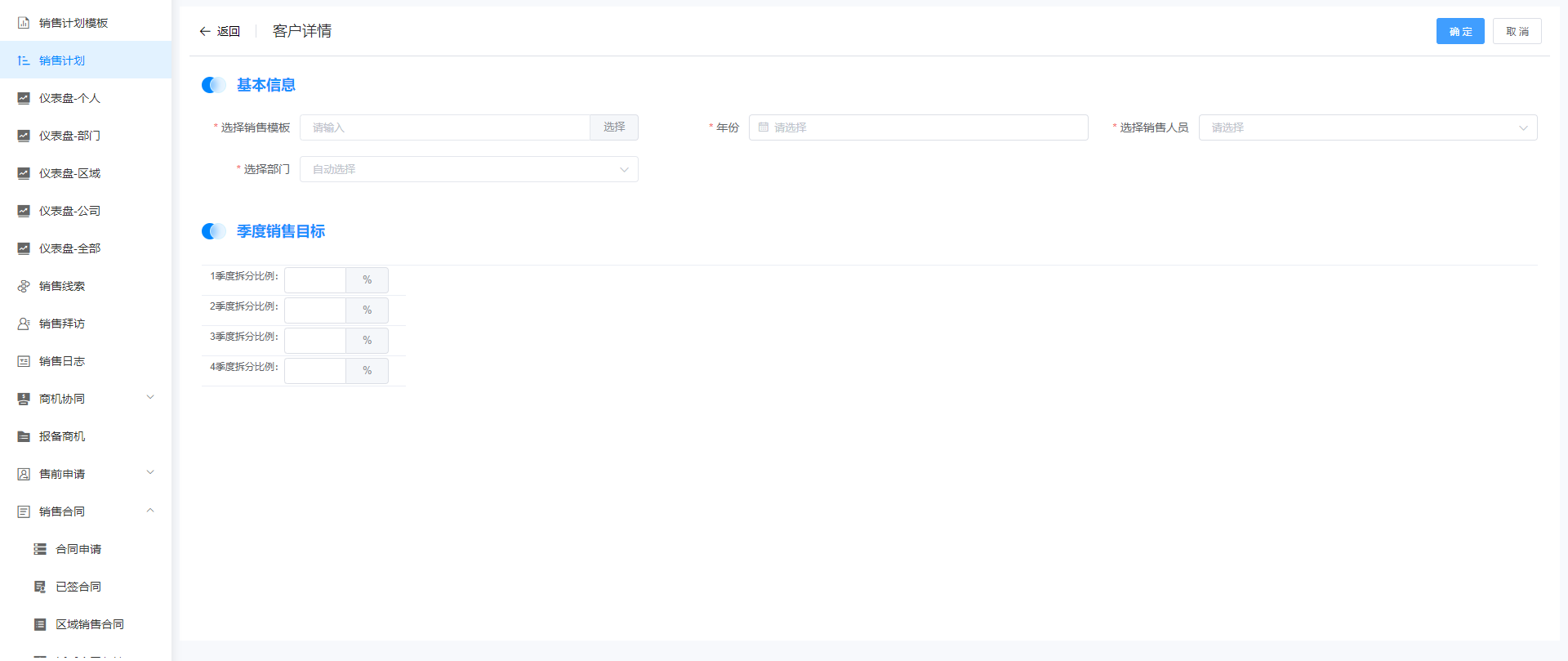Click the 销售计划模板 sidebar icon
Image resolution: width=1568 pixels, height=661 pixels.
pyautogui.click(x=24, y=23)
